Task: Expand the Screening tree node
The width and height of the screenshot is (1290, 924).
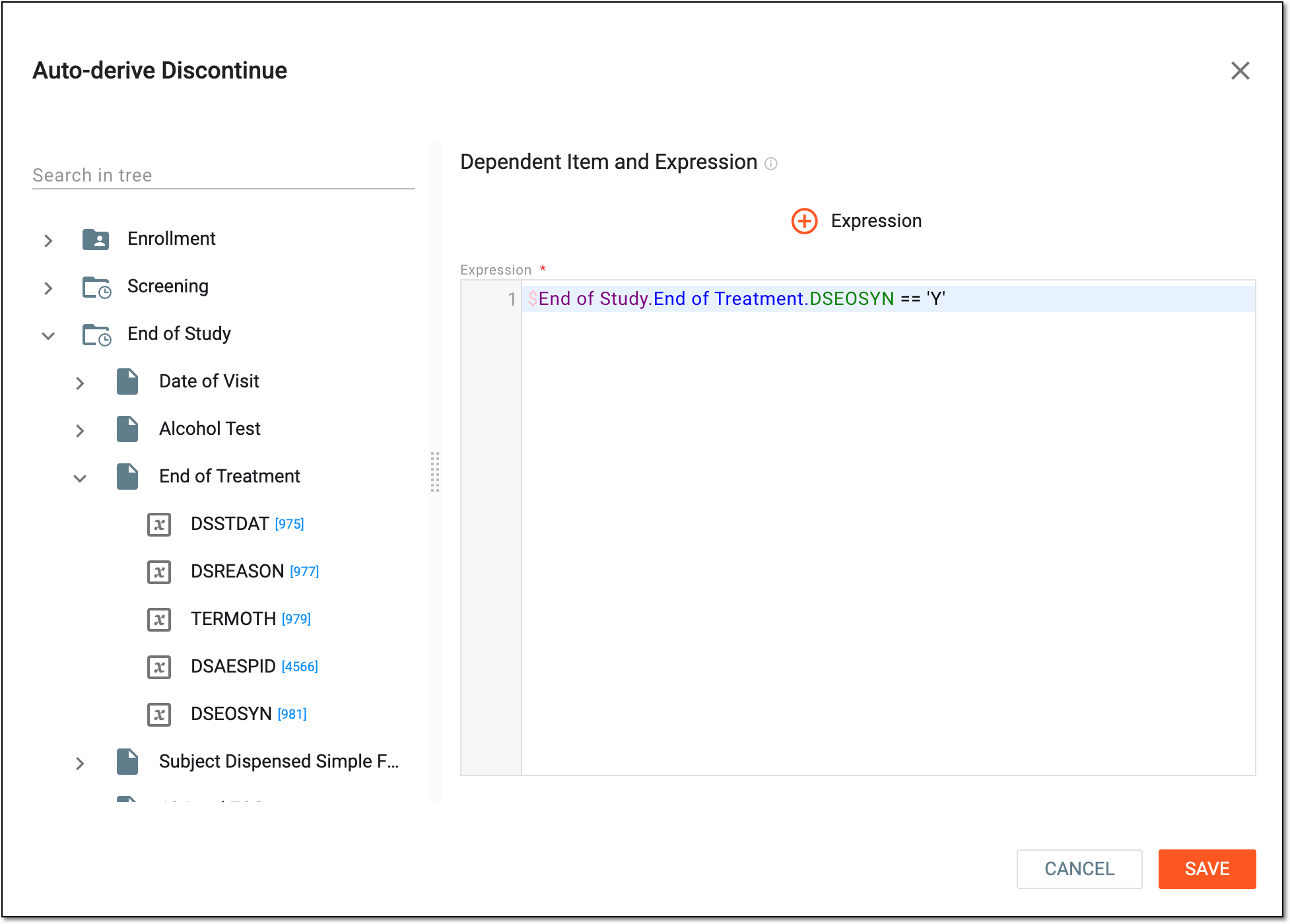Action: tap(48, 288)
